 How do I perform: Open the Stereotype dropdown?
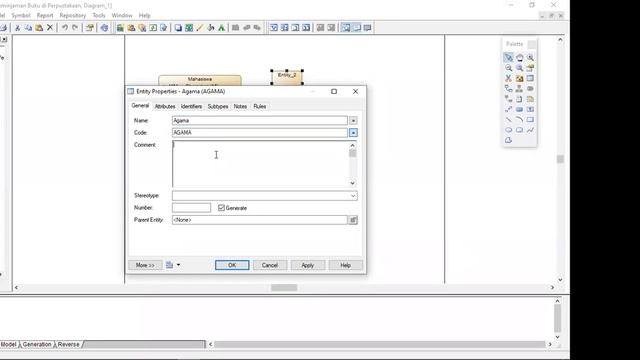tap(353, 196)
